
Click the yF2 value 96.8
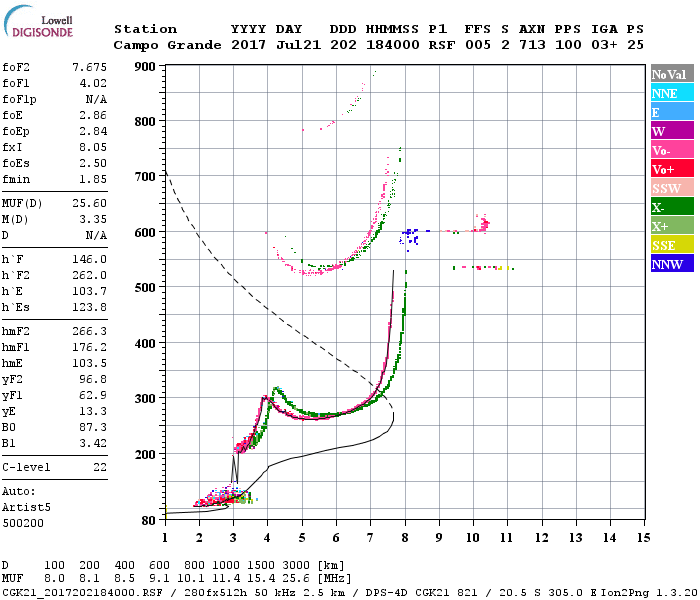point(93,379)
